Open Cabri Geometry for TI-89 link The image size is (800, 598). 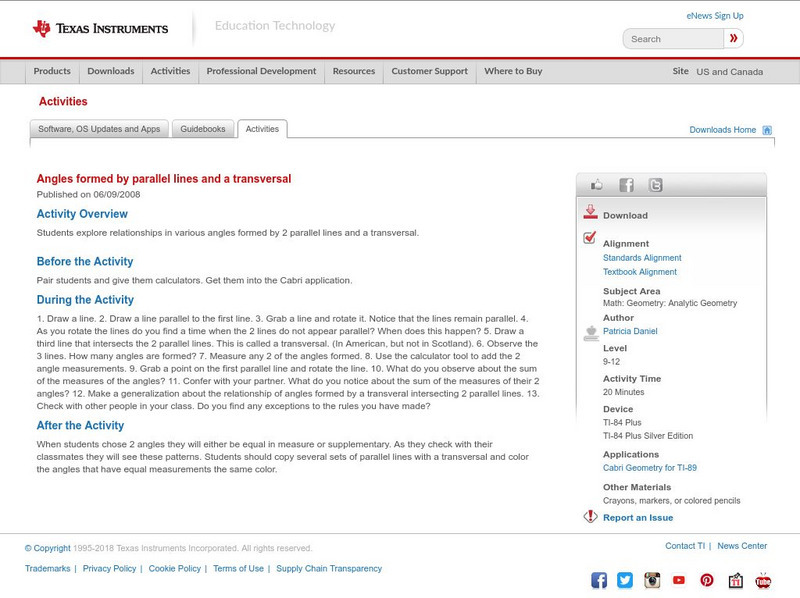pos(649,468)
